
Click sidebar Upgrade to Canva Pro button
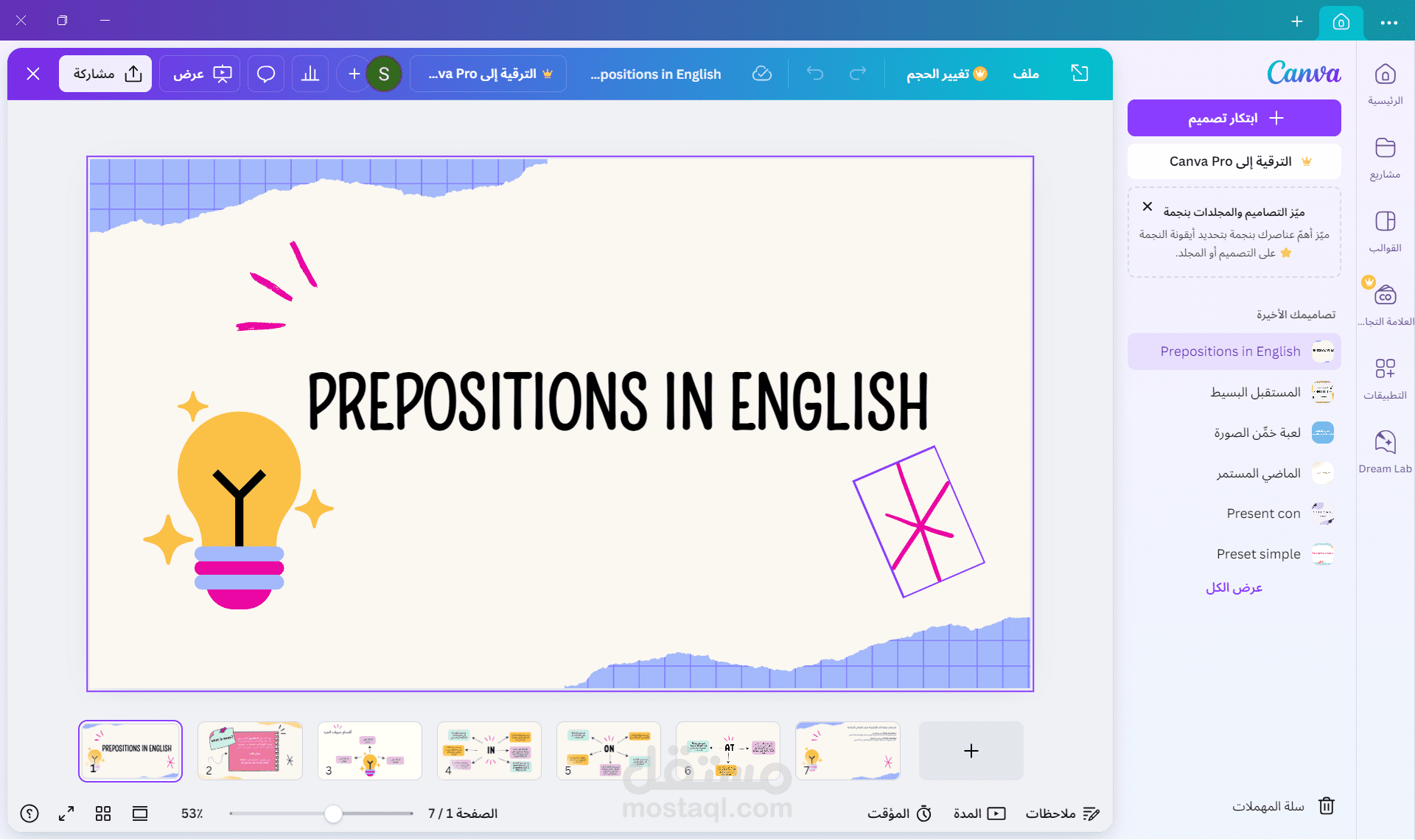click(1234, 161)
